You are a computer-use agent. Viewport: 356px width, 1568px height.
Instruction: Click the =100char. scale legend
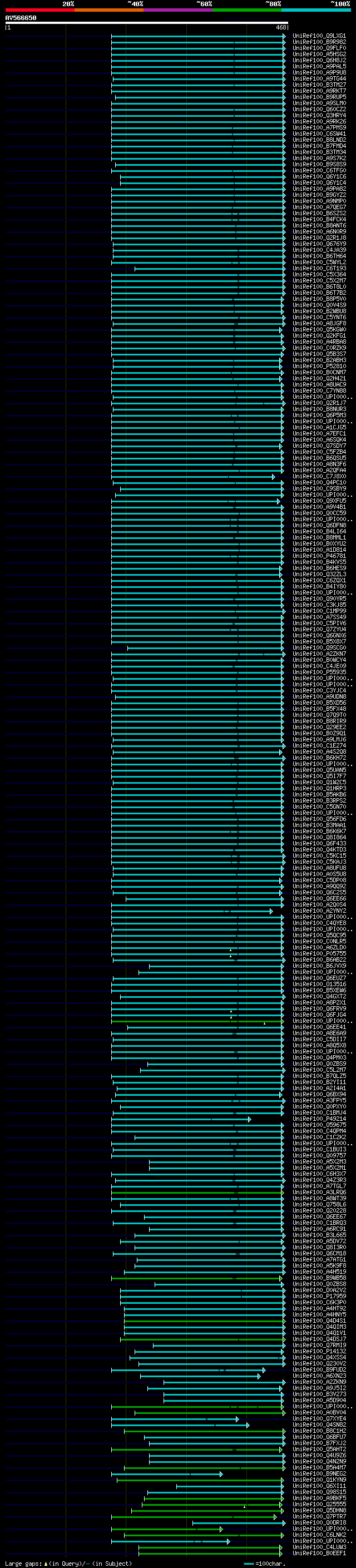click(265, 1563)
